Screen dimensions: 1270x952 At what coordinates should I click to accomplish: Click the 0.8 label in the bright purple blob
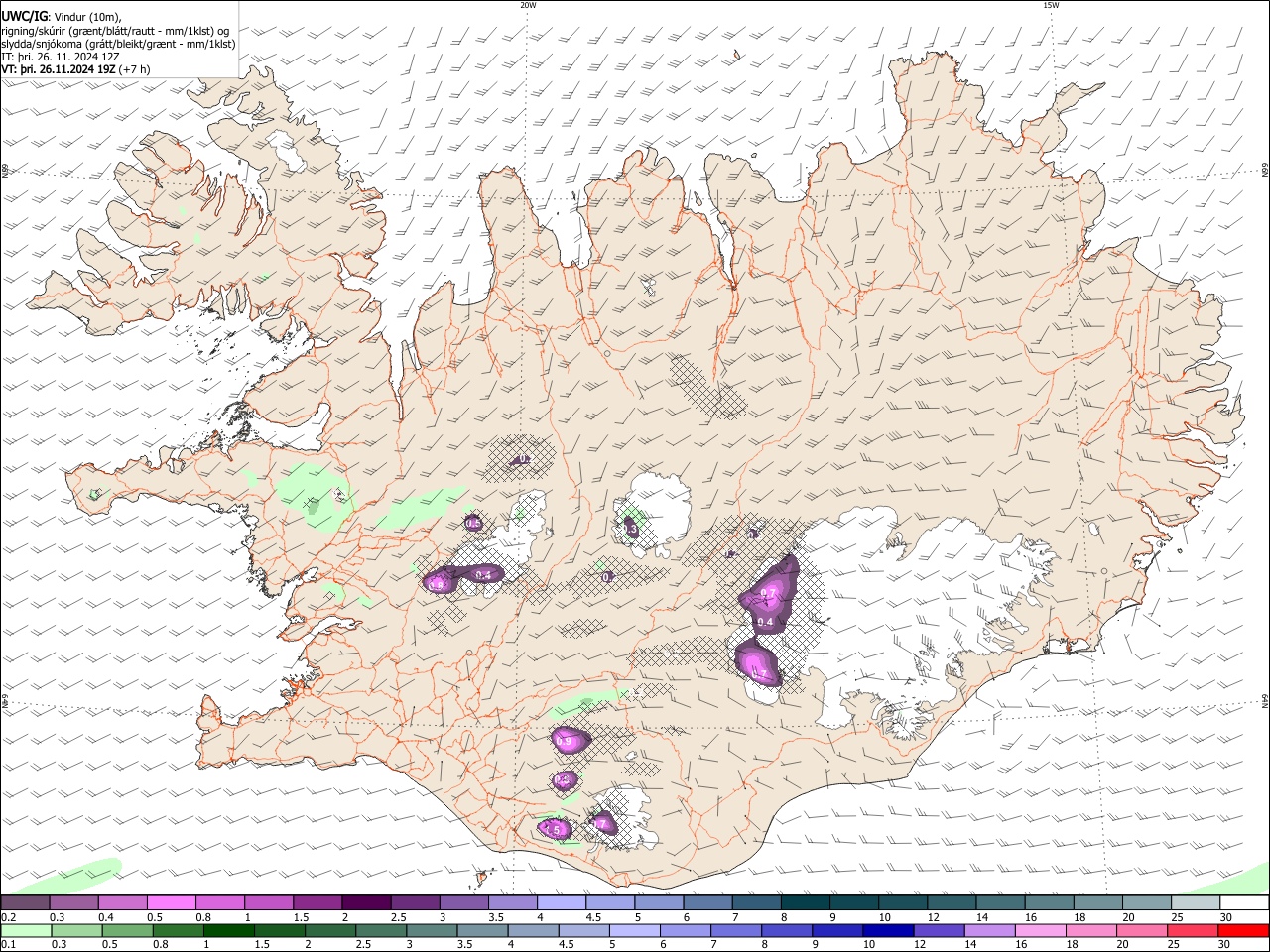437,585
